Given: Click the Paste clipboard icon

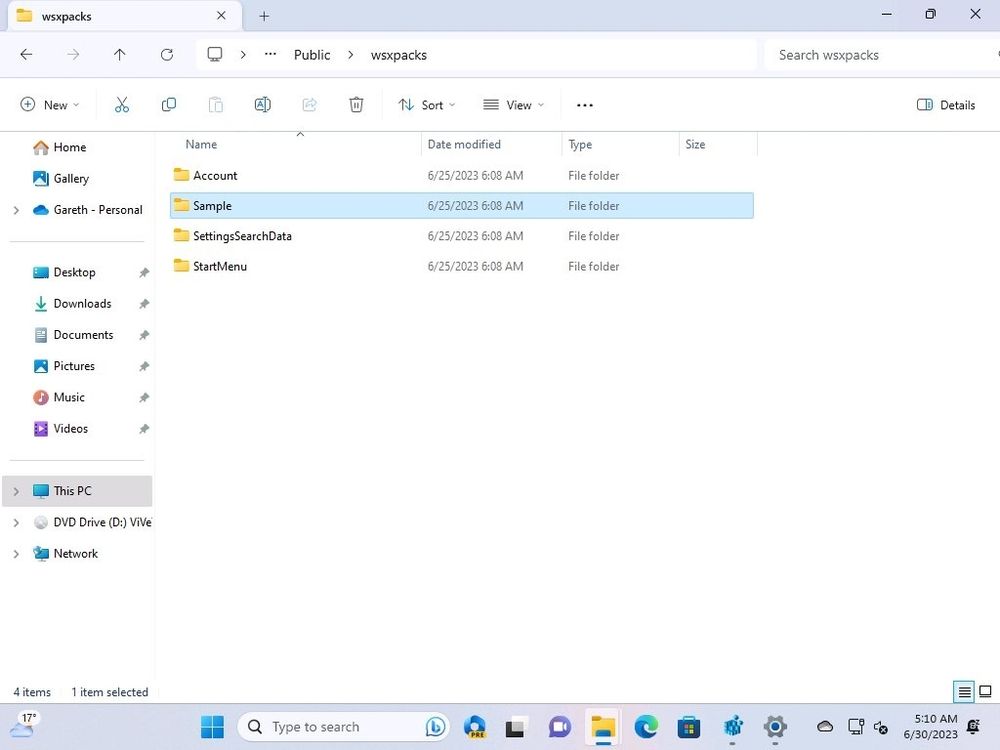Looking at the screenshot, I should [216, 105].
